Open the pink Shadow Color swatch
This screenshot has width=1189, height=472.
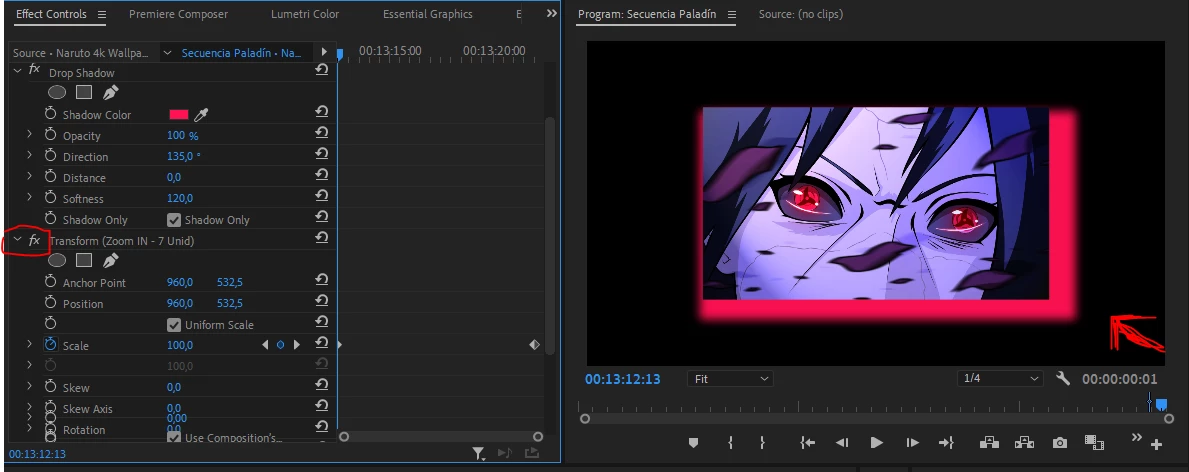pos(178,115)
